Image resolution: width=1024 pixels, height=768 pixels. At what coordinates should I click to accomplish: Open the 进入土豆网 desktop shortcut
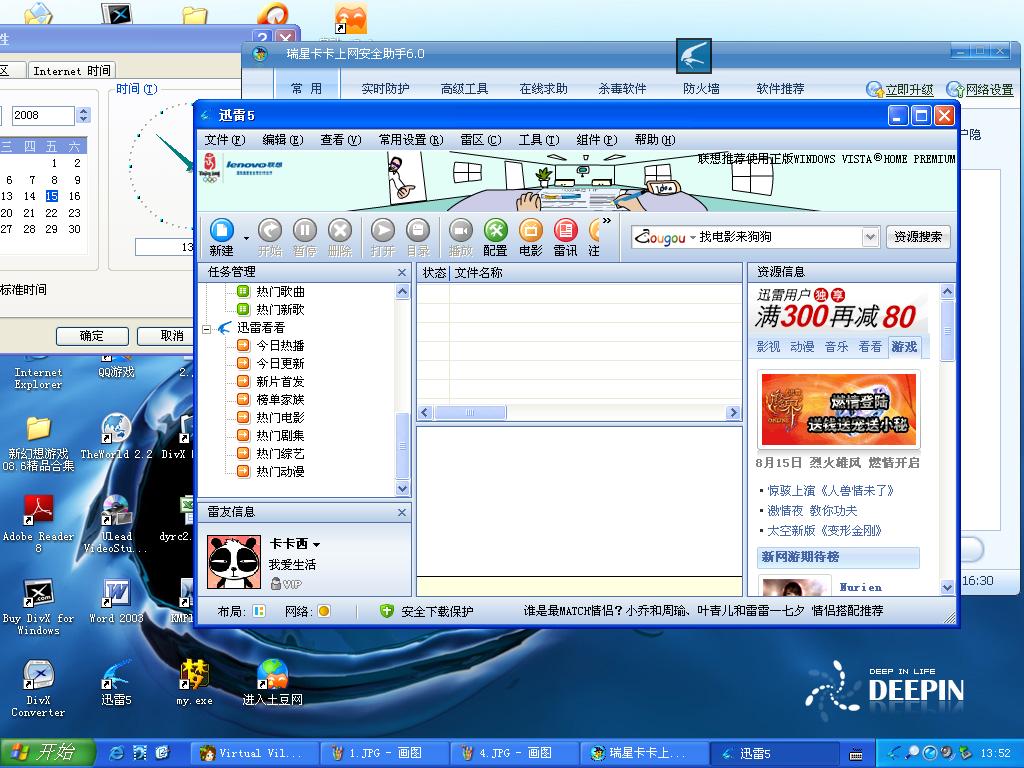[272, 683]
